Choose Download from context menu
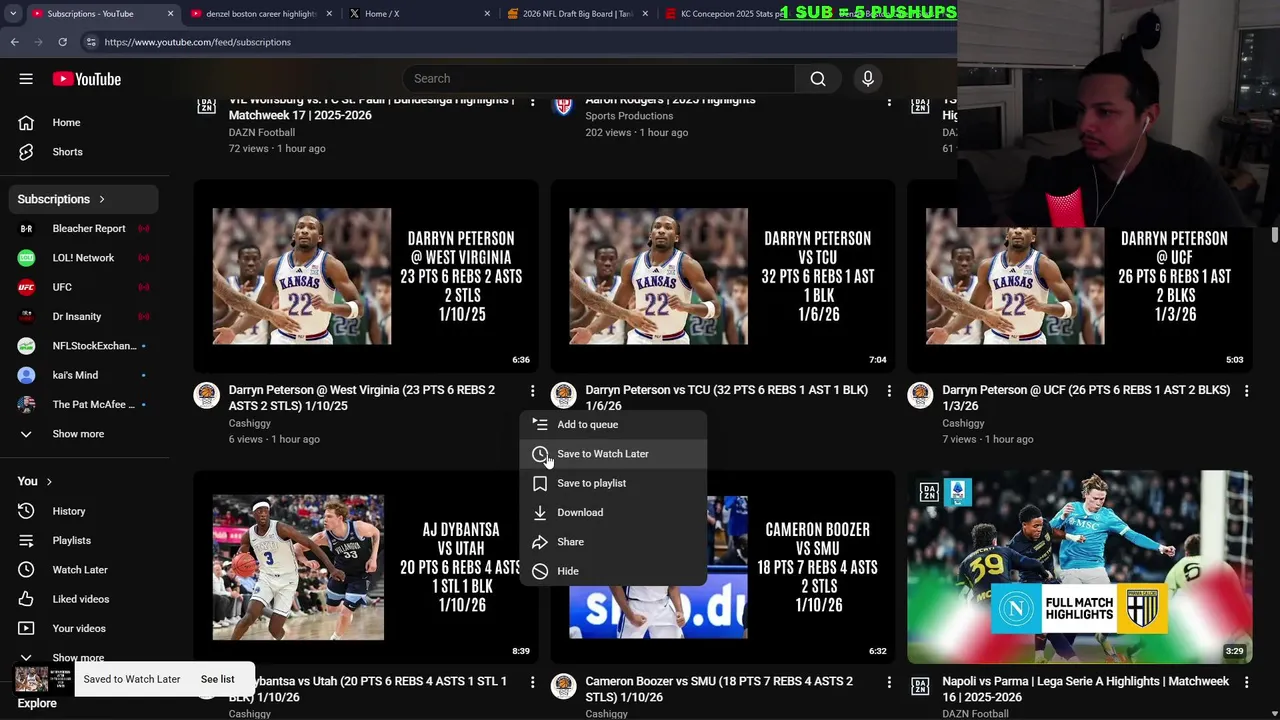 613,512
